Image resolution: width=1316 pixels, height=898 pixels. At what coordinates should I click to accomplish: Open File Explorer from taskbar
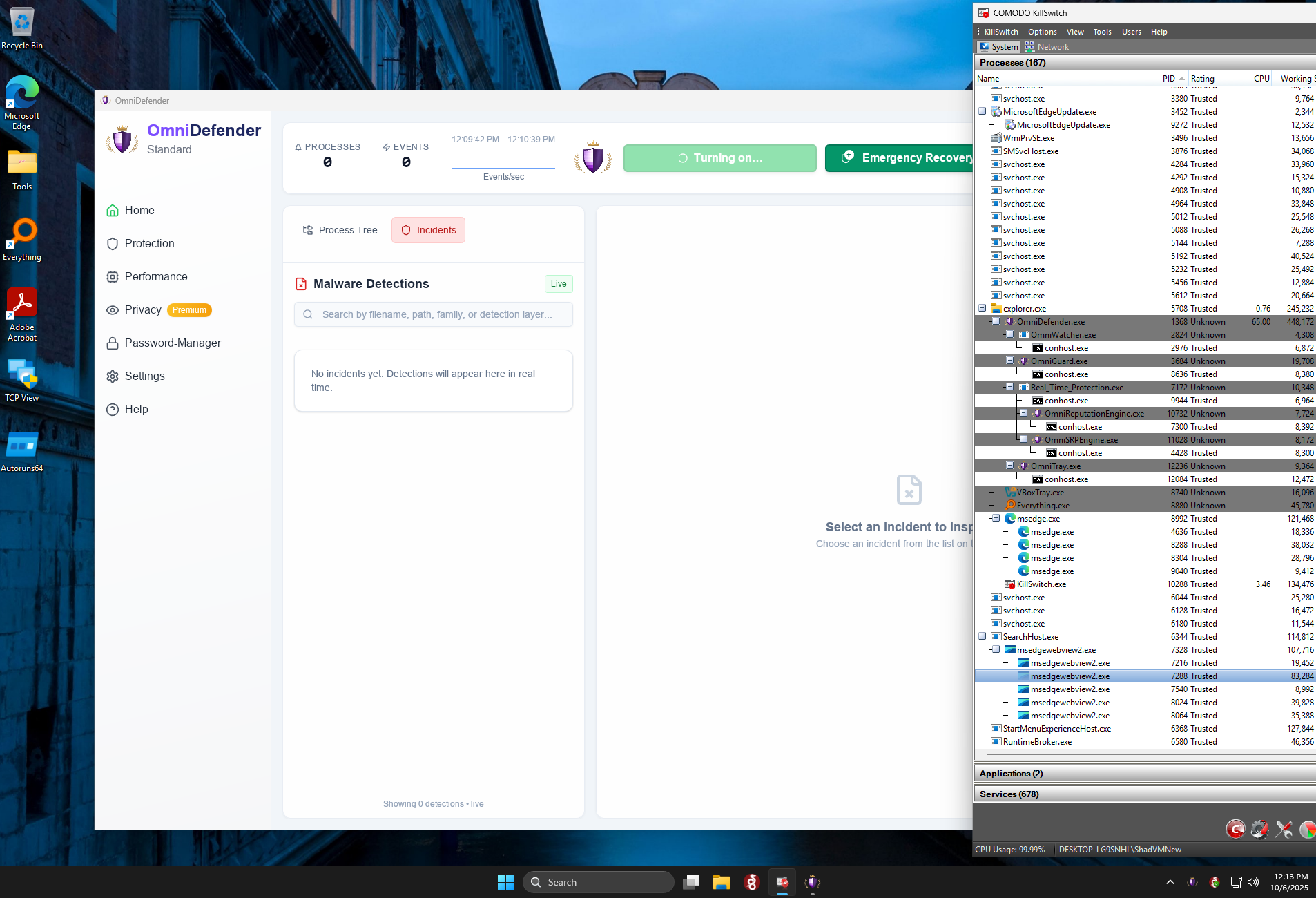[722, 882]
